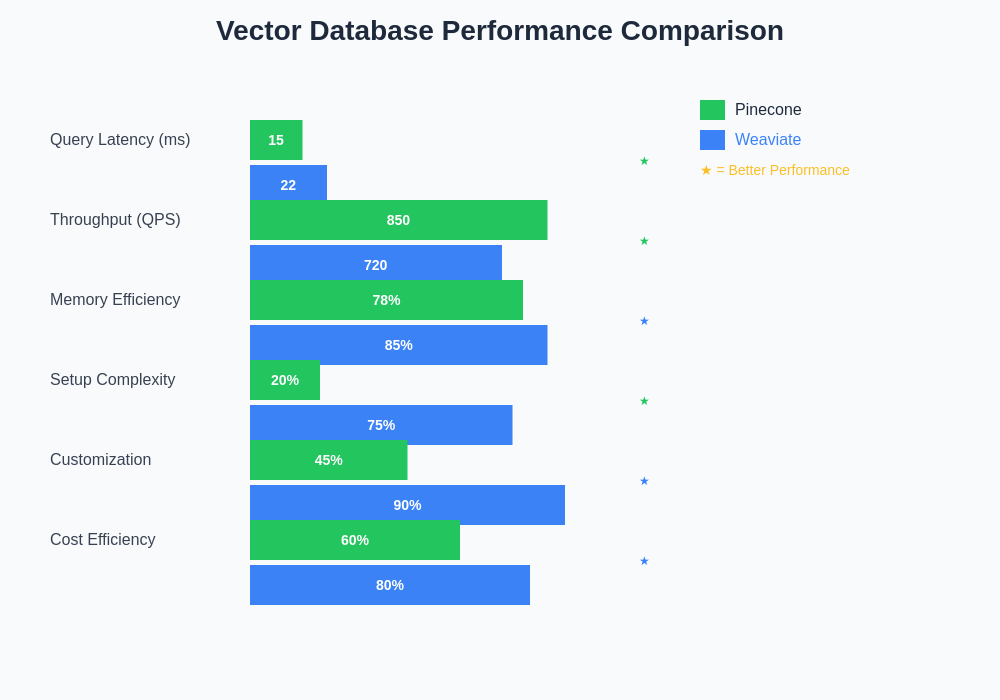Click the blue star beside Customization rows
1000x700 pixels.
click(644, 481)
